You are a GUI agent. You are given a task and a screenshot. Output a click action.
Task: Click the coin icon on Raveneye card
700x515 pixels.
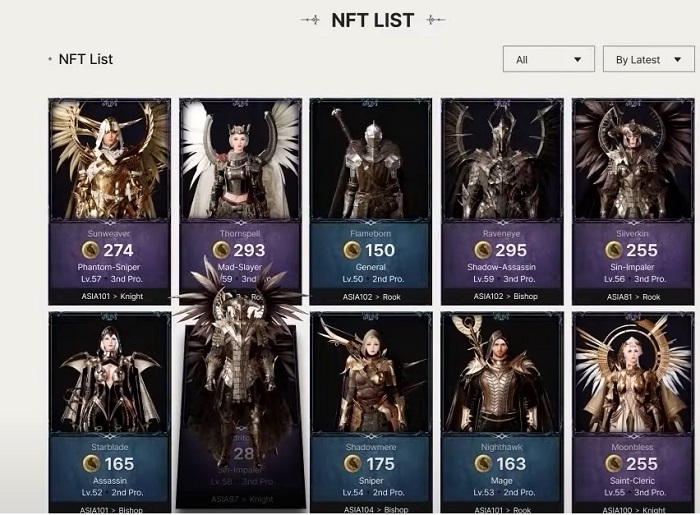point(481,251)
